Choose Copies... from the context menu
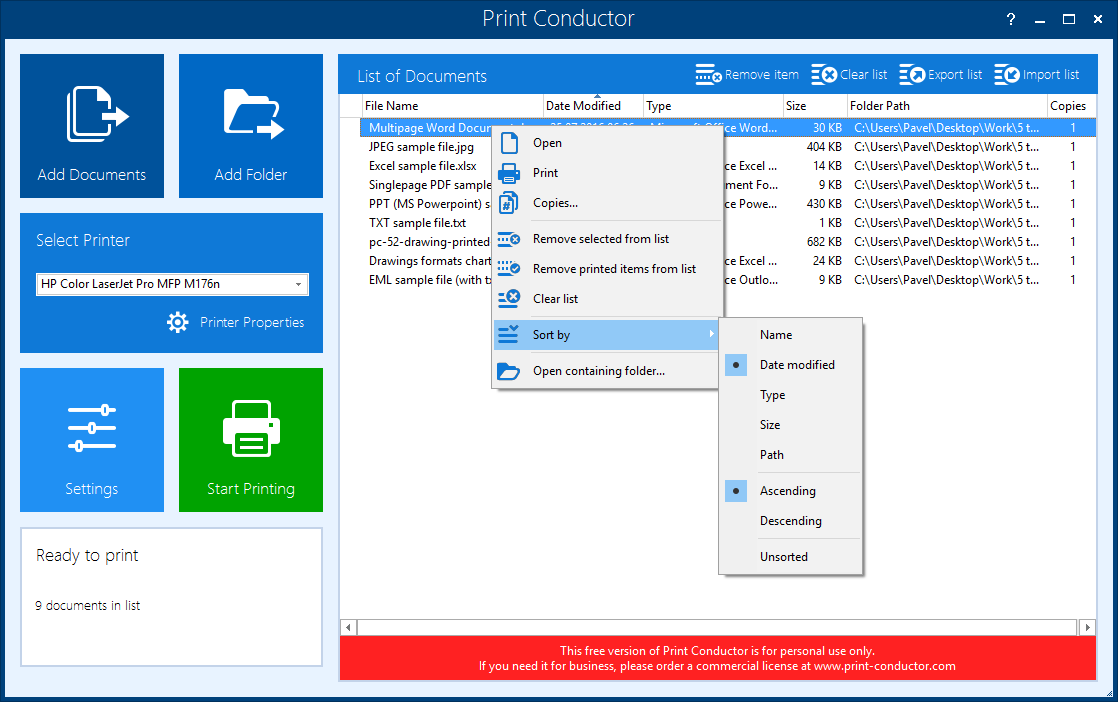 [x=607, y=203]
